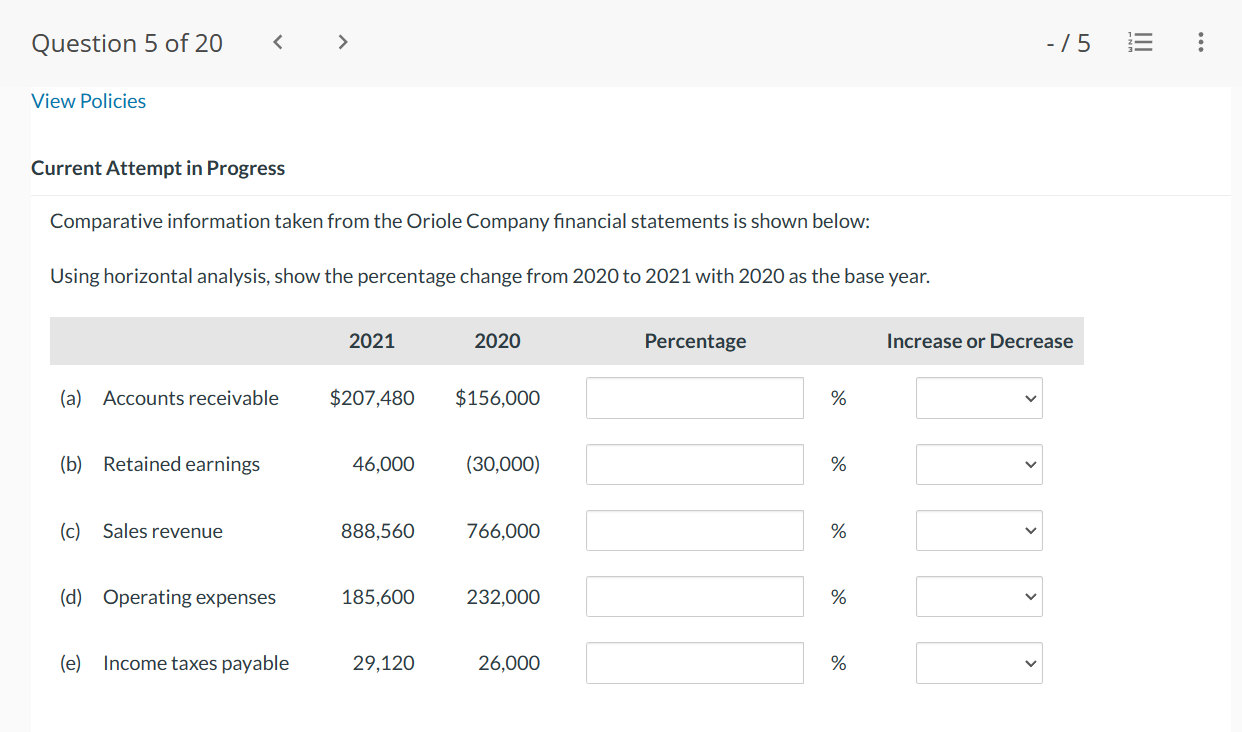Click the Accounts receivable 2021 value $207,480
The image size is (1242, 732).
(x=372, y=398)
